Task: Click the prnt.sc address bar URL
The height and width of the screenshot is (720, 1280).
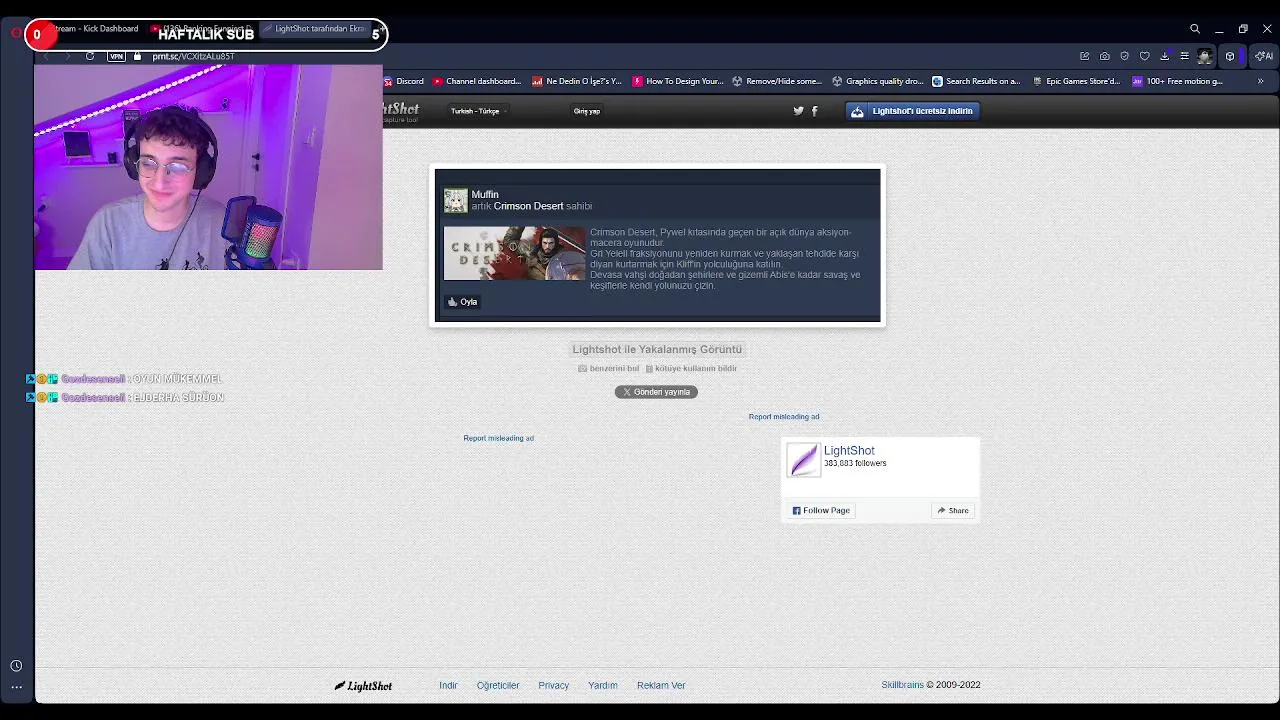Action: click(x=193, y=56)
